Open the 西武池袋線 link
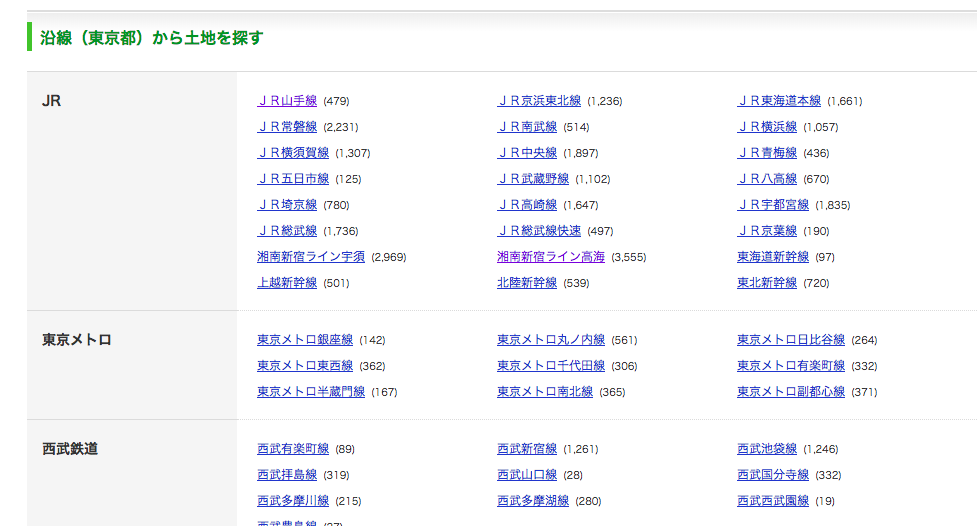Image resolution: width=980 pixels, height=526 pixels. pos(767,449)
